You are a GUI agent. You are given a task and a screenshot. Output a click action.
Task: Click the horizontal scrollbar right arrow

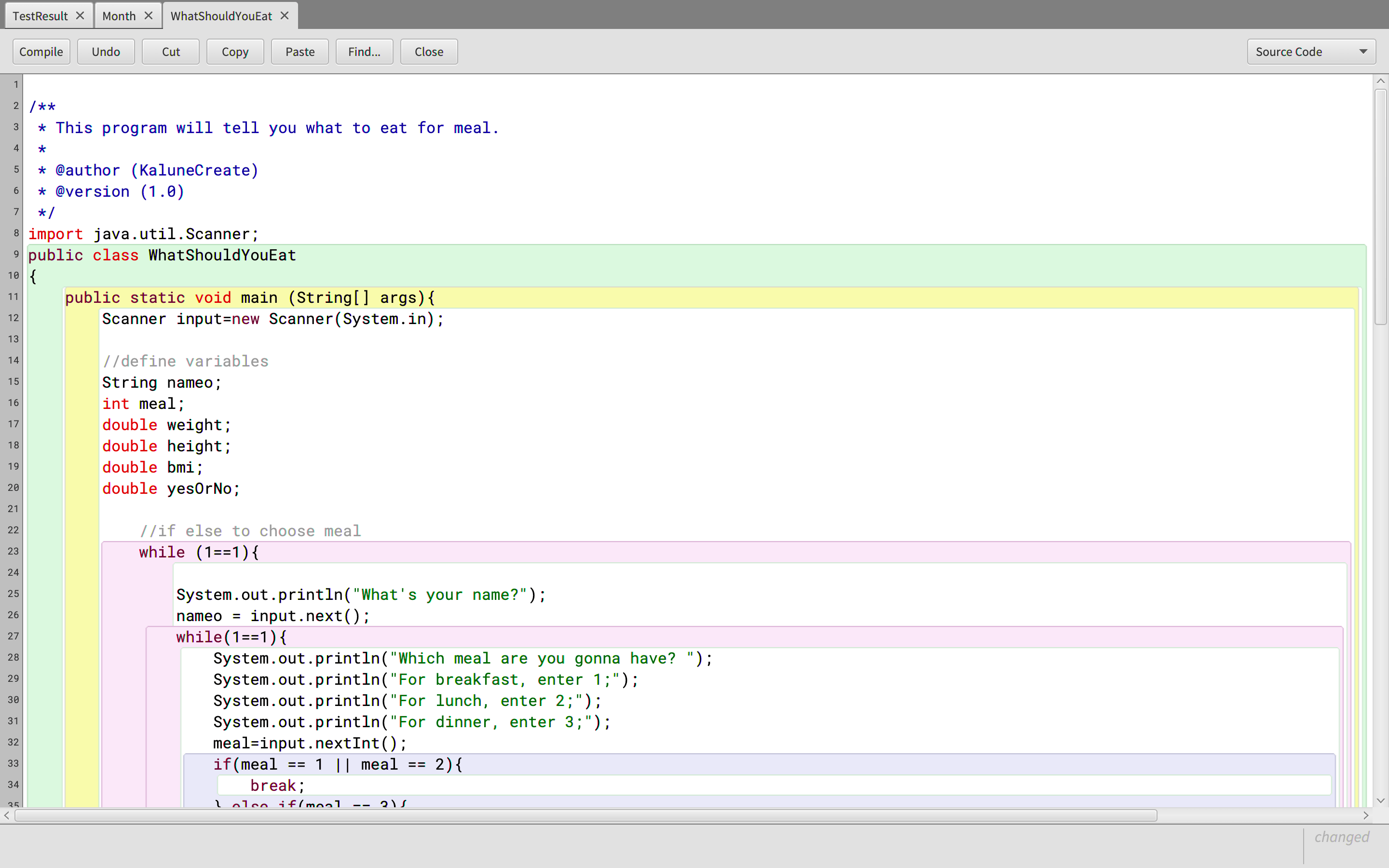[1366, 815]
